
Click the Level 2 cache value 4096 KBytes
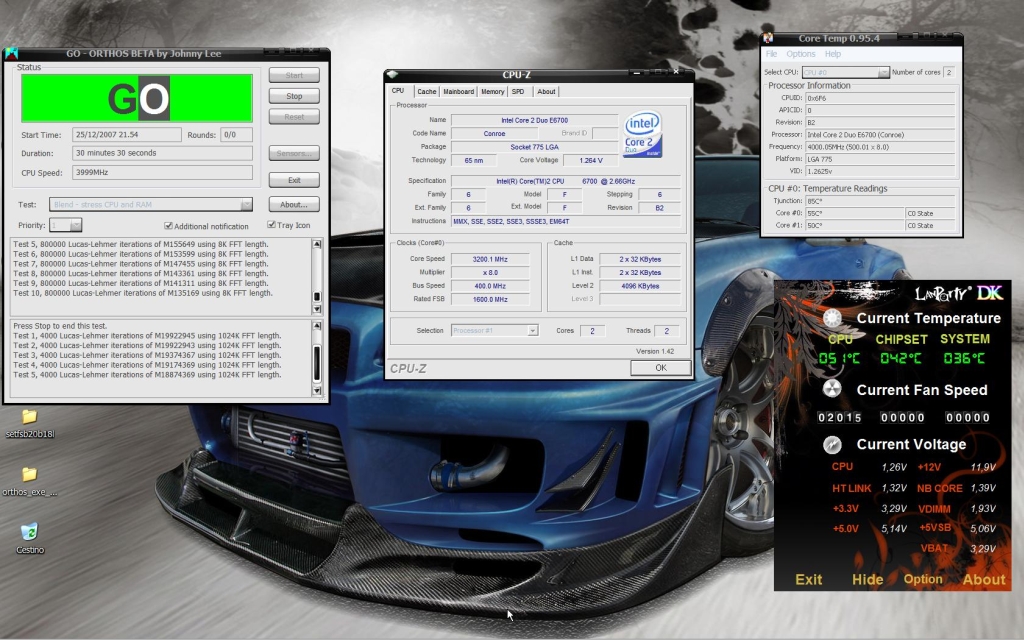639,286
